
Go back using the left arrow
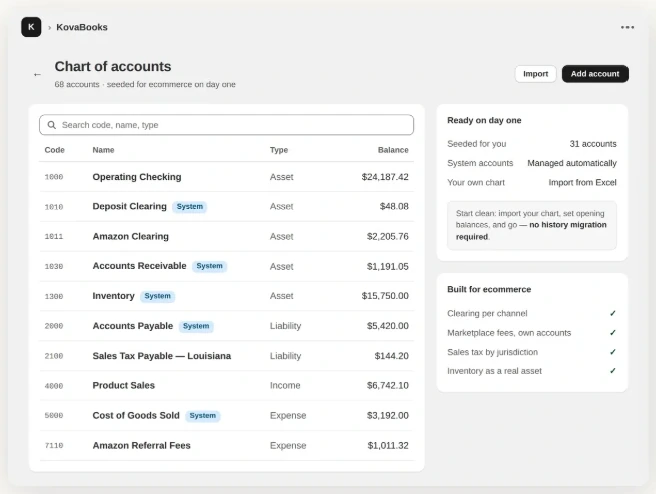(x=37, y=74)
